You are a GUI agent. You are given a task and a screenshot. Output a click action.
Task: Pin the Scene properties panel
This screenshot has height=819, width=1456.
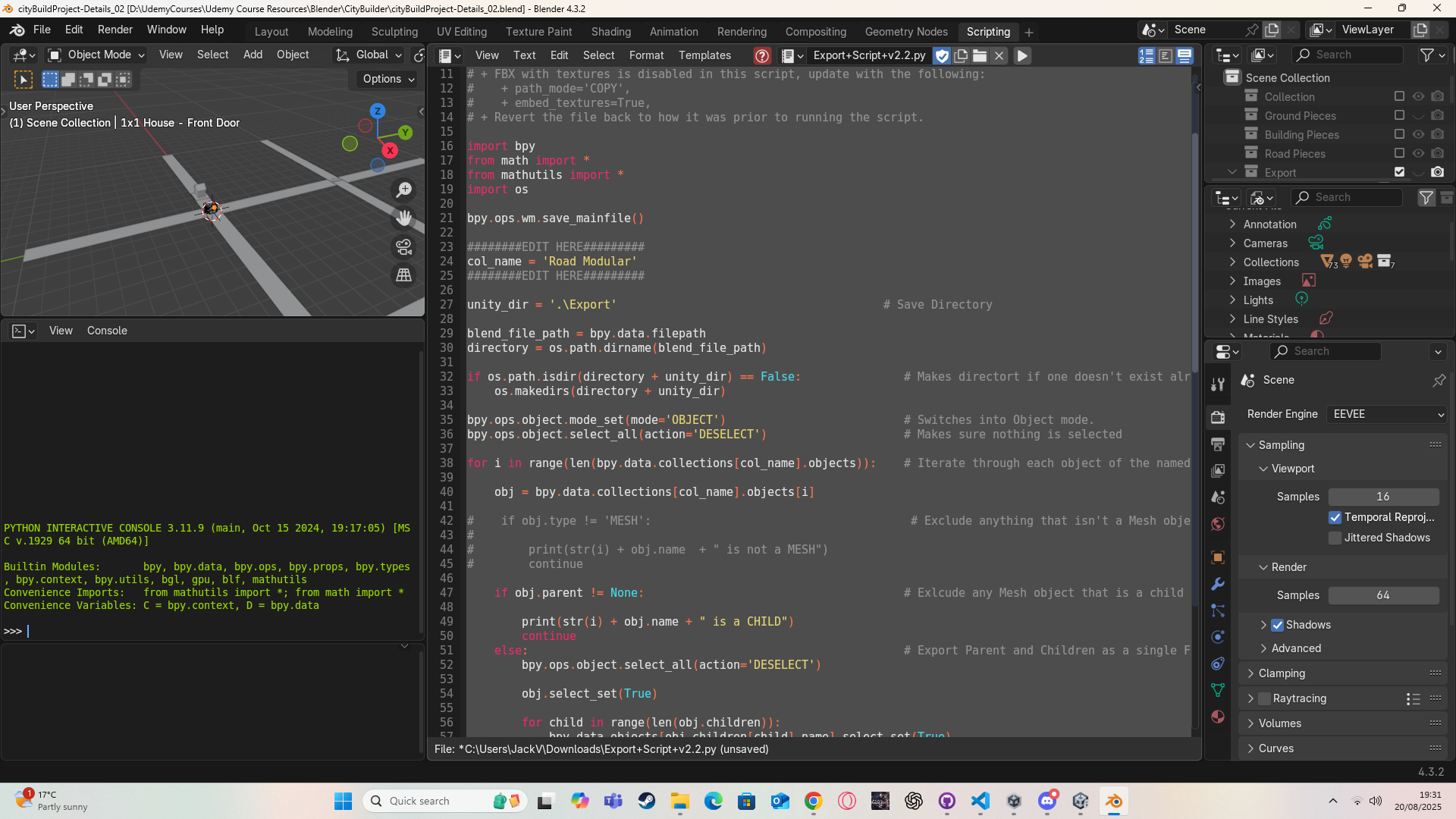coord(1439,380)
